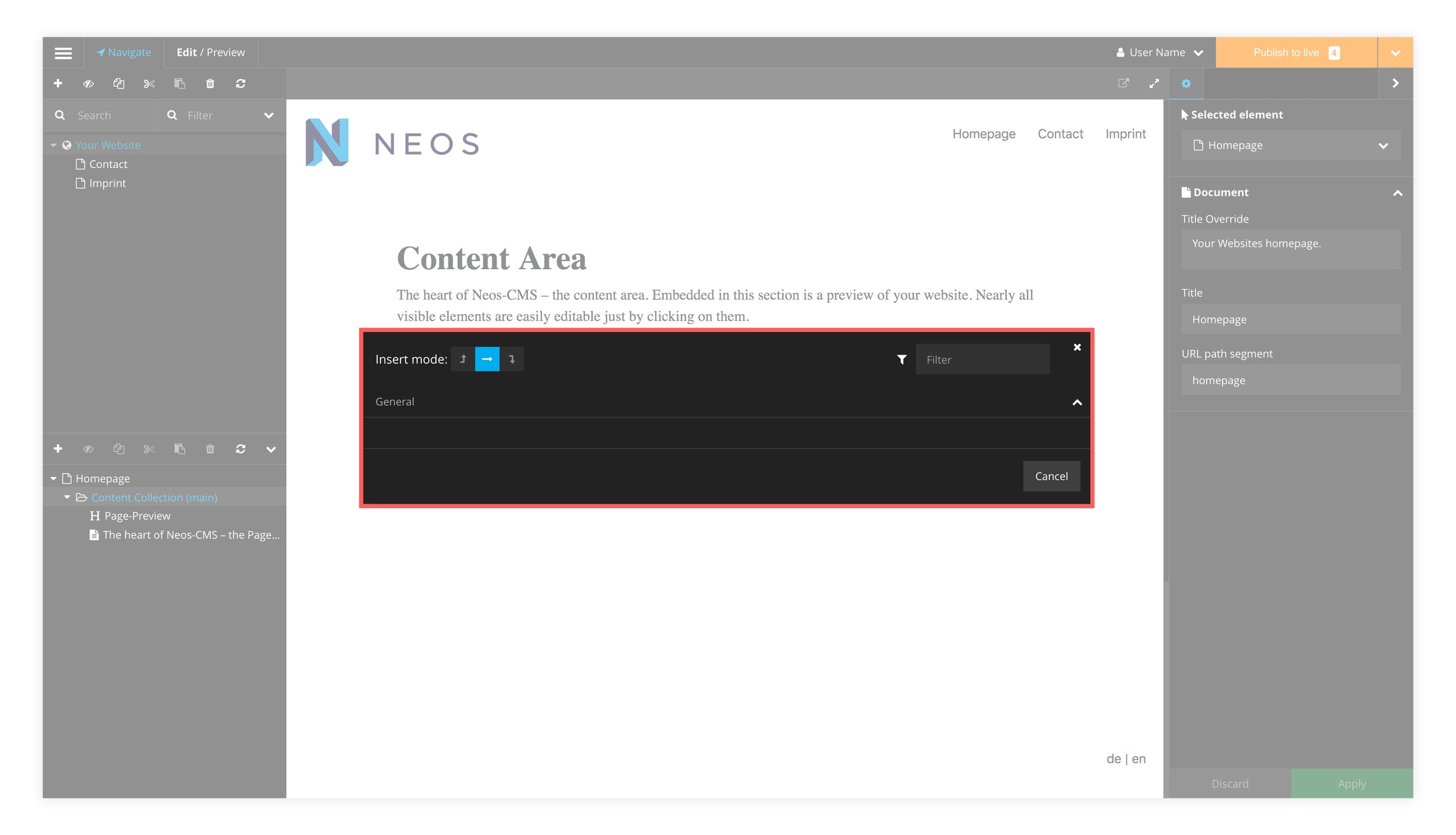1456x835 pixels.
Task: Apply inspector changes
Action: pos(1352,783)
